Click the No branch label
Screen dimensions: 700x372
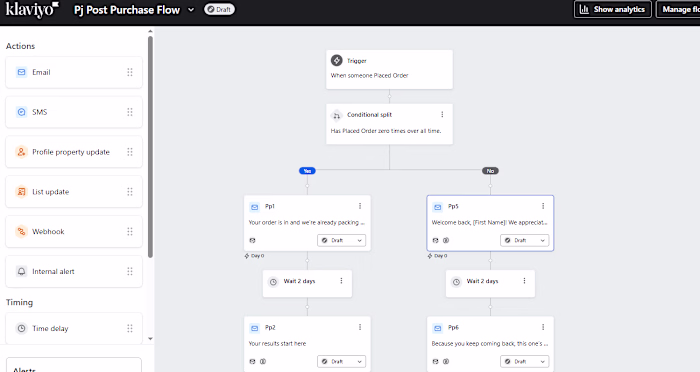490,171
